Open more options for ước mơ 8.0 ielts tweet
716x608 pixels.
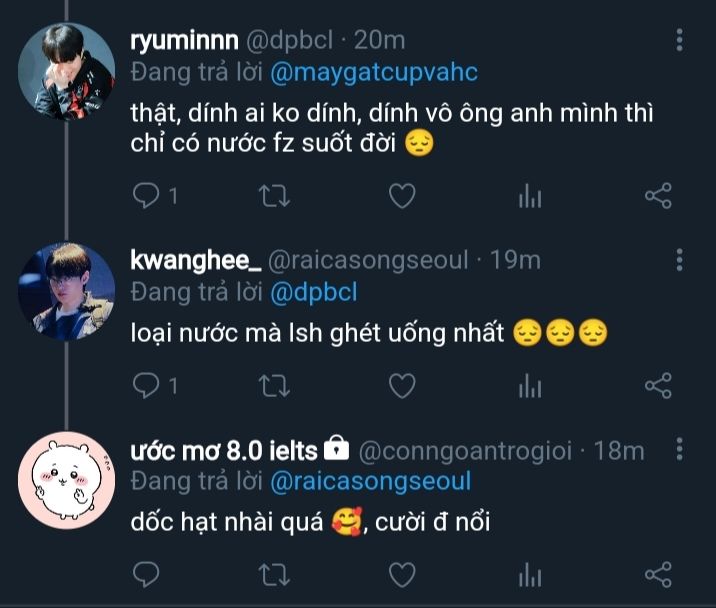[x=680, y=451]
